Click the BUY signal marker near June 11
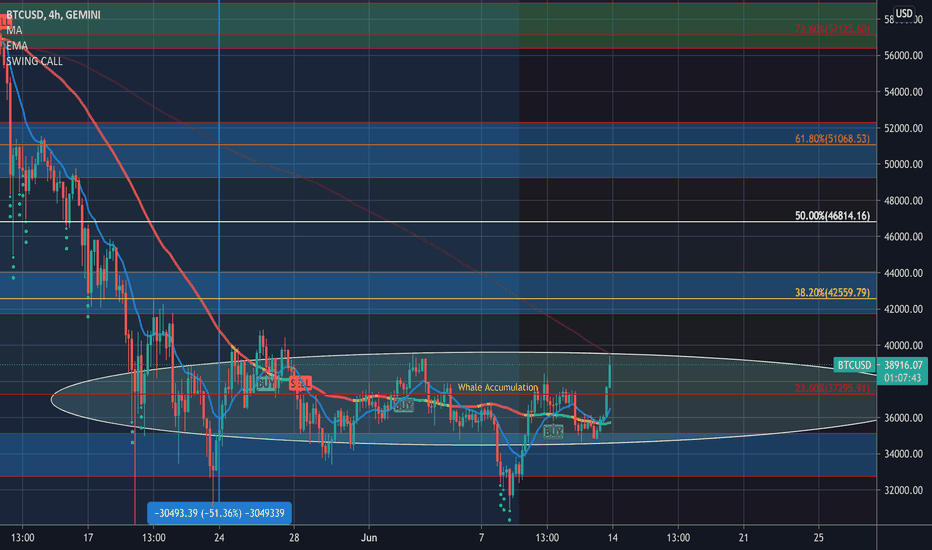The width and height of the screenshot is (932, 550). coord(553,432)
